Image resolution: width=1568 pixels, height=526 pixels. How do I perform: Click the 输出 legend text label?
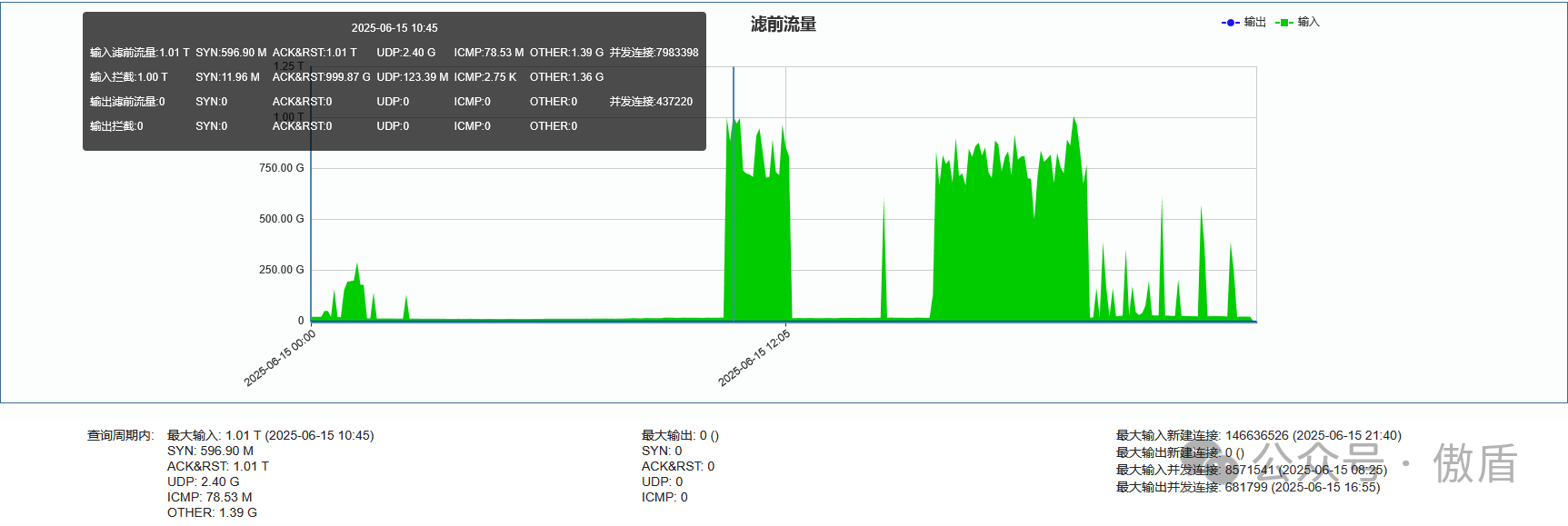pyautogui.click(x=1255, y=22)
